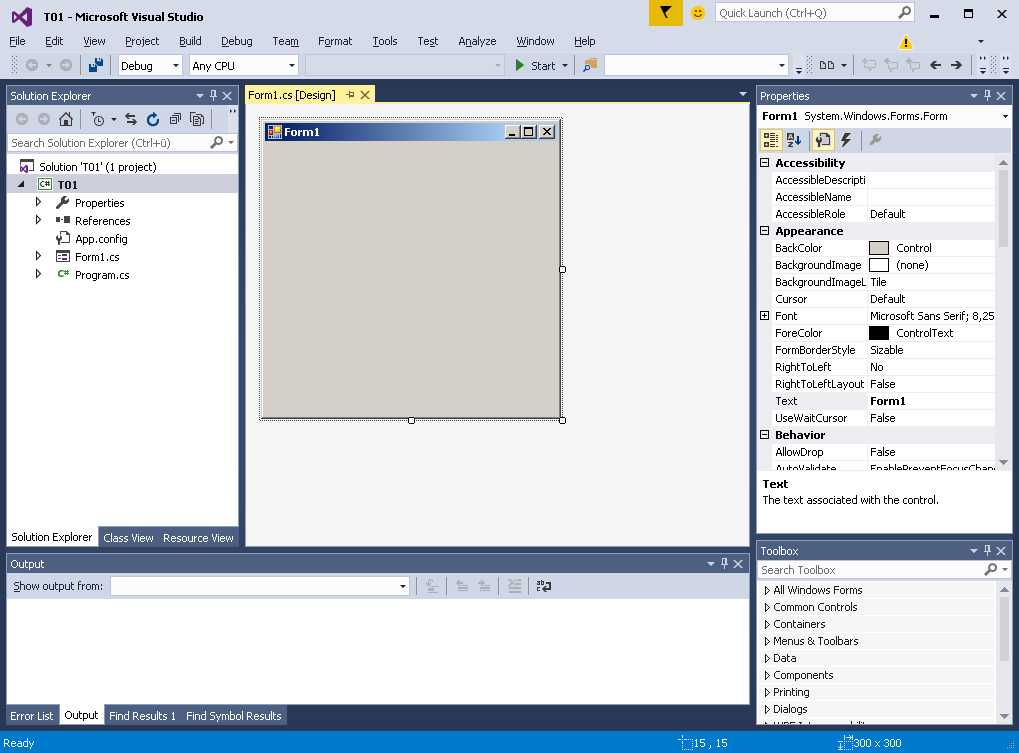This screenshot has height=753, width=1019.
Task: Open the Debug configuration dropdown
Action: point(150,65)
